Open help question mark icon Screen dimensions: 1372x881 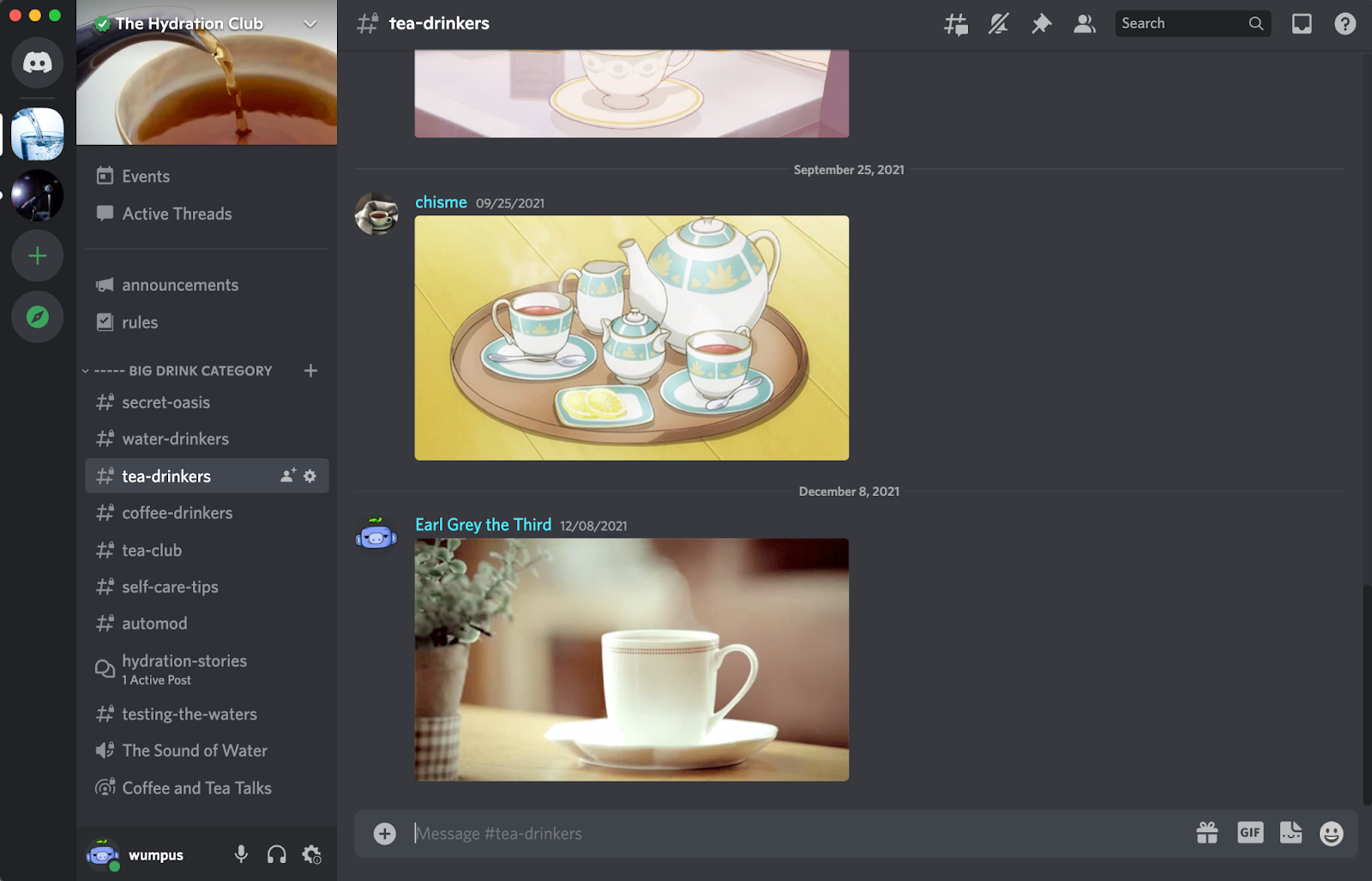tap(1345, 24)
